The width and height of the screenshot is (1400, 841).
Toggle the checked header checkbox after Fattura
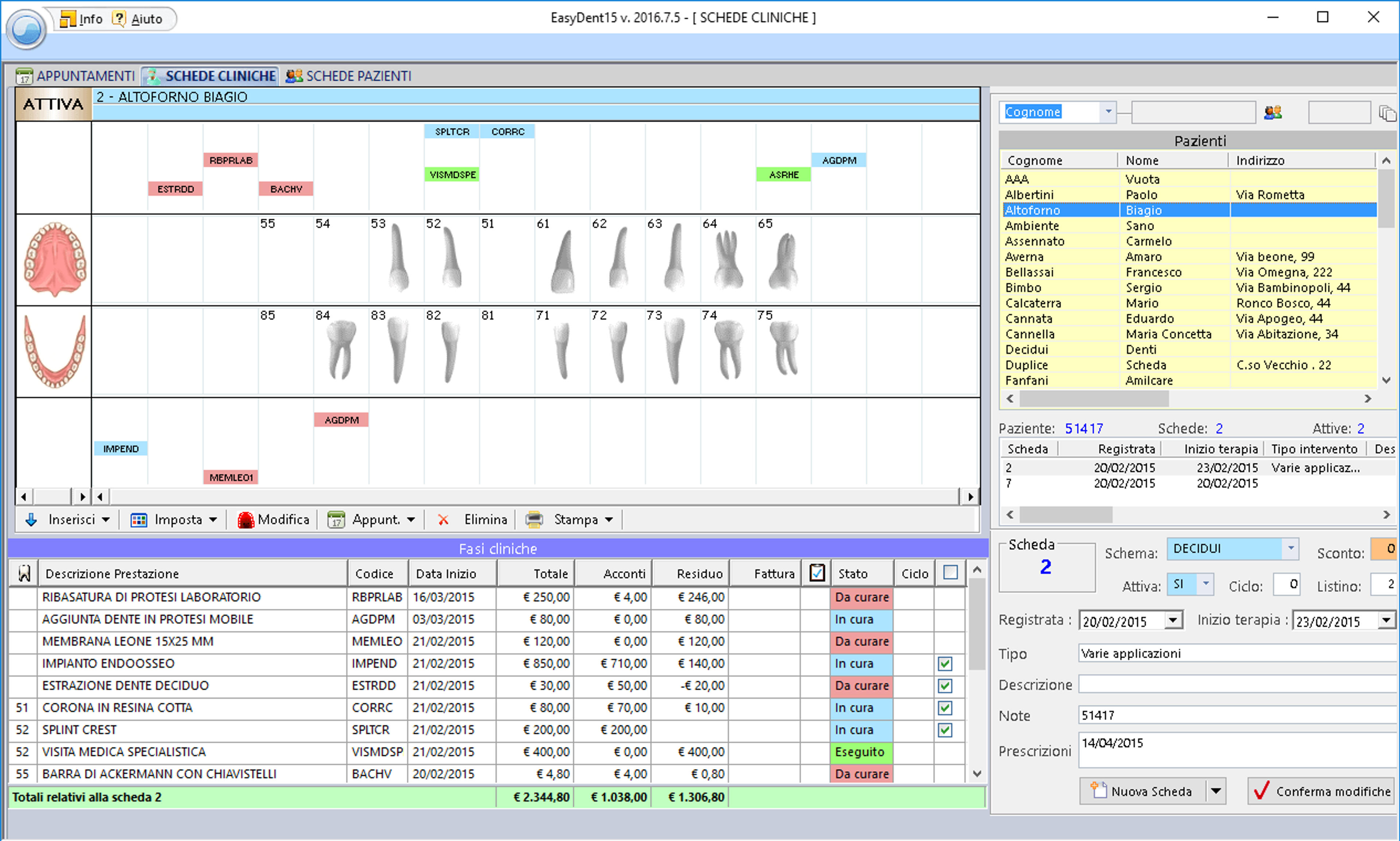[x=817, y=573]
